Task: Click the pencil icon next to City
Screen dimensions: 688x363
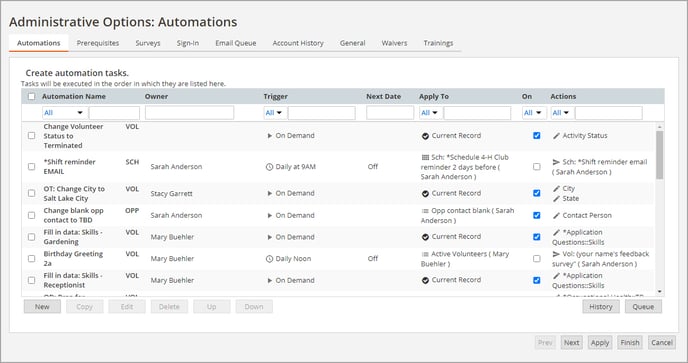Action: tap(556, 189)
